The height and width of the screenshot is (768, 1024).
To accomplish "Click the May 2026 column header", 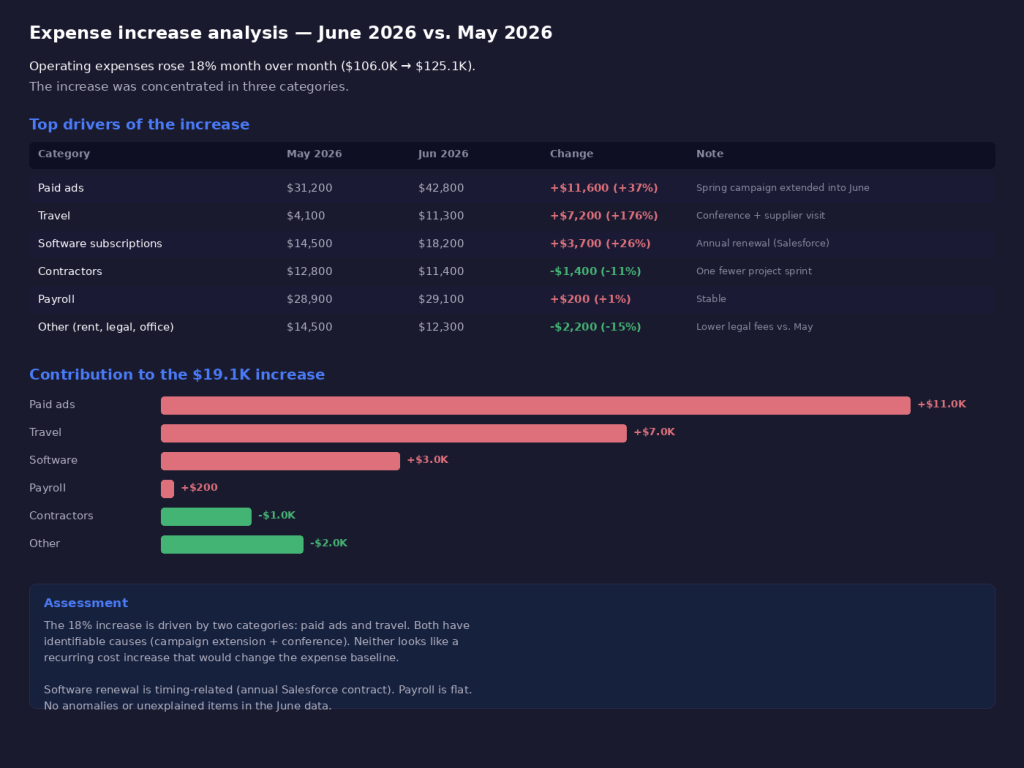I will point(314,154).
